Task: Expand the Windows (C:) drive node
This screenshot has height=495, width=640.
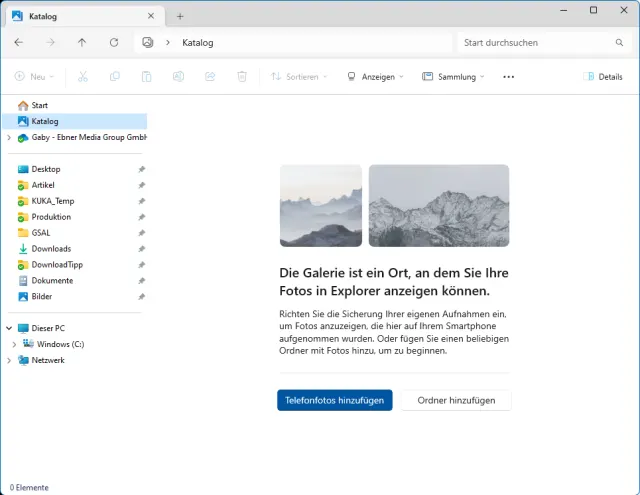Action: [14, 344]
